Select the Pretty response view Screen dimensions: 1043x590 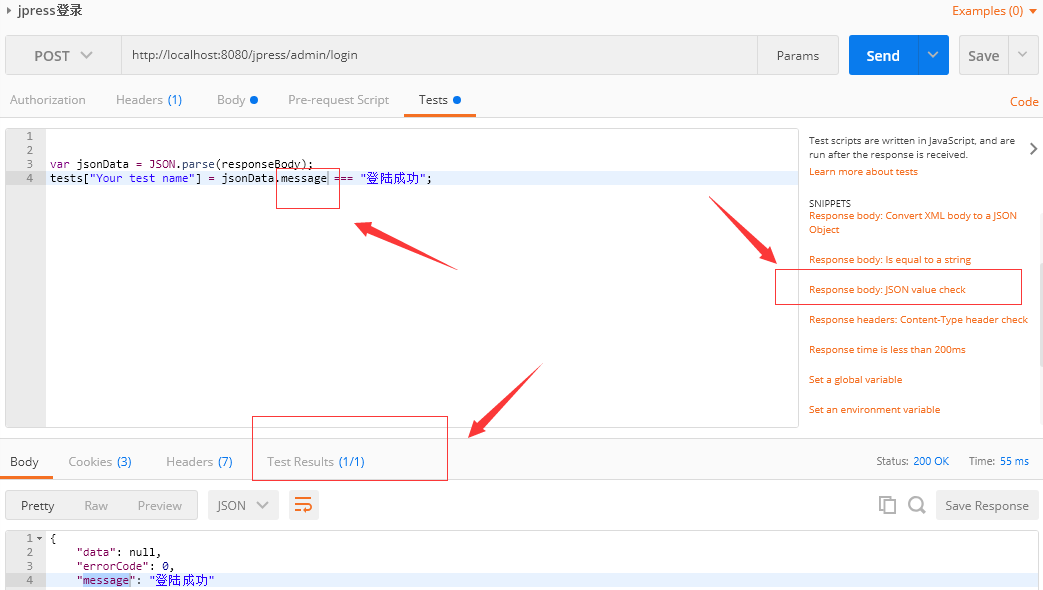pos(37,506)
